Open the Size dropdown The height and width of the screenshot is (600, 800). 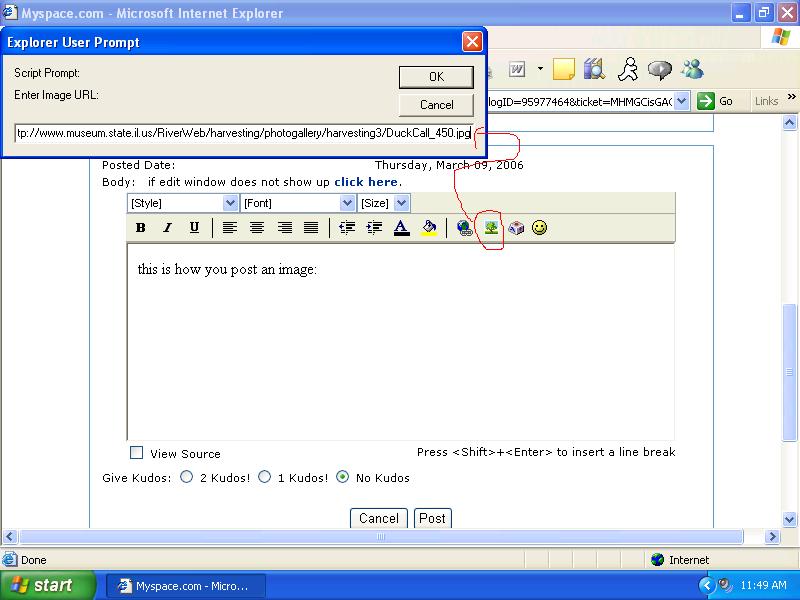(x=402, y=203)
